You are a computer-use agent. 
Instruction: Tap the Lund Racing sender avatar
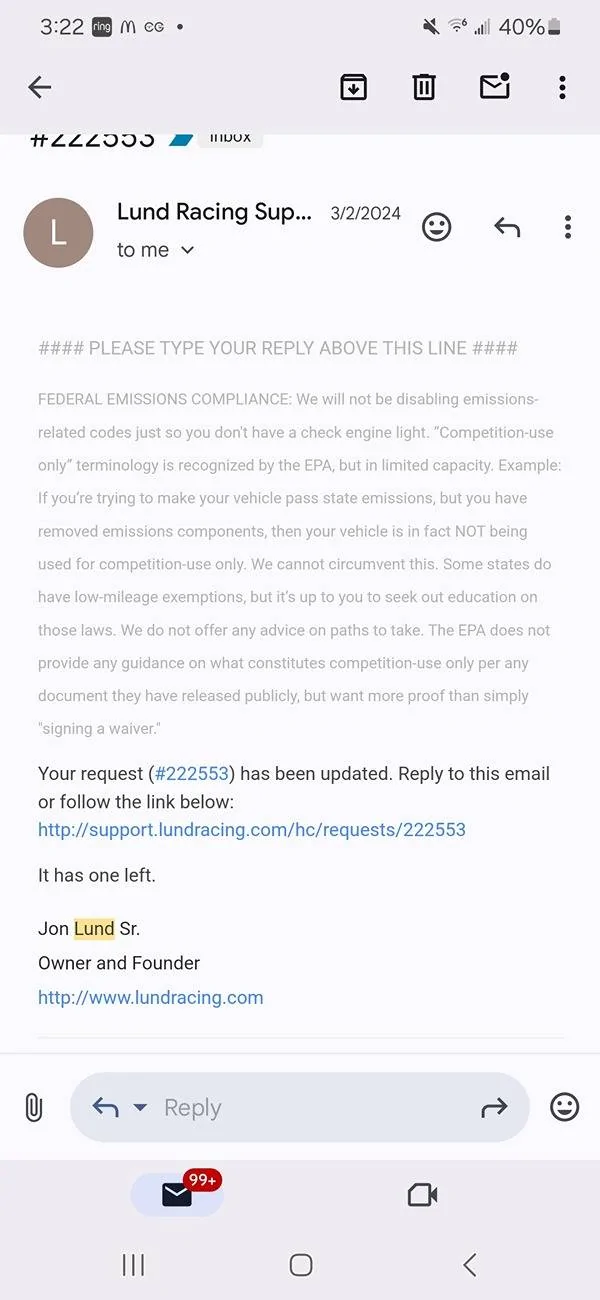(58, 233)
